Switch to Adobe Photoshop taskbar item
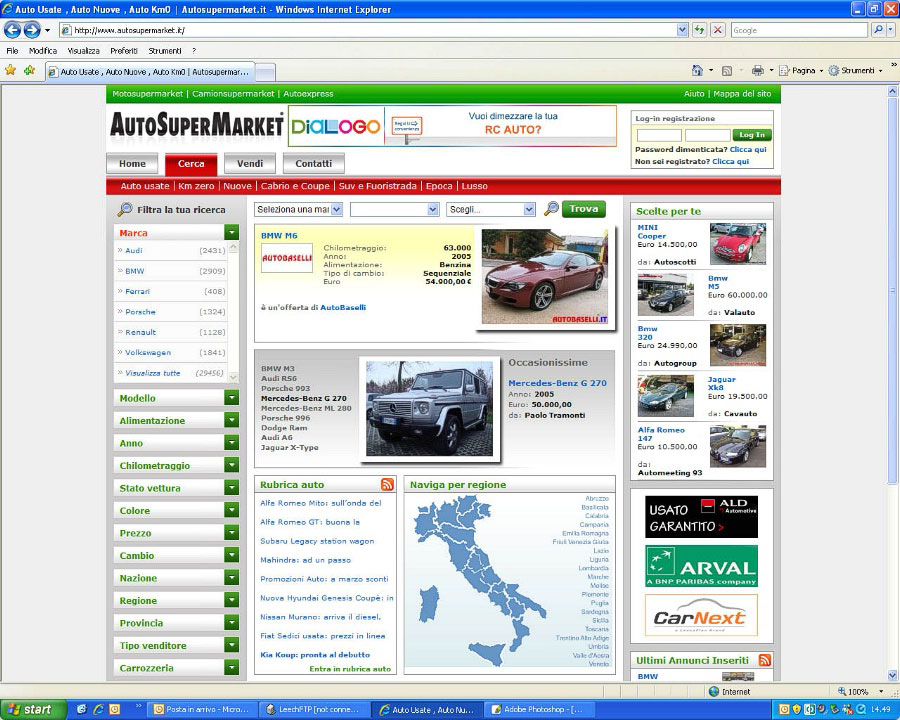This screenshot has width=900, height=720. tap(538, 710)
